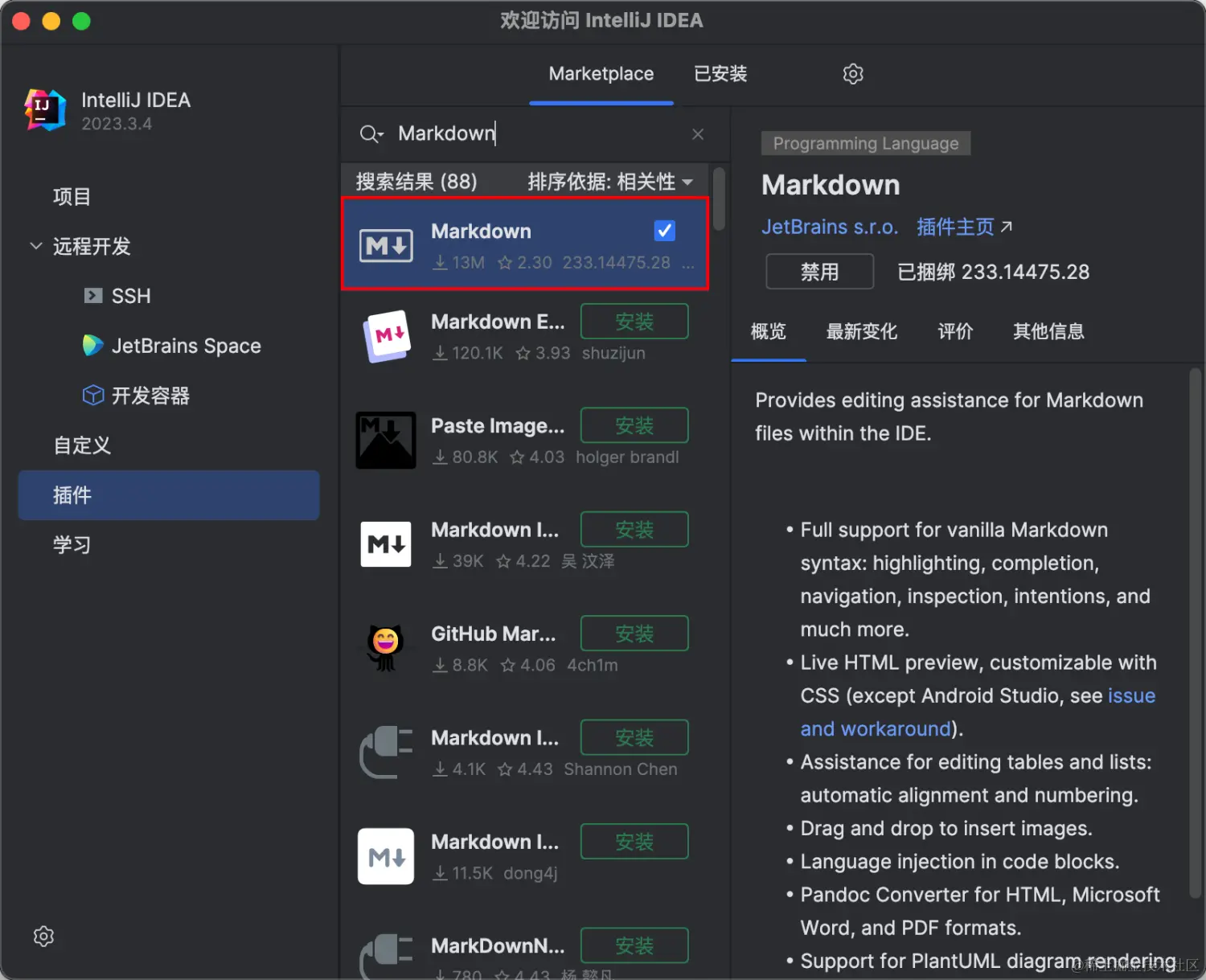Click the Markdown Editor plugin icon
This screenshot has height=980, width=1206.
click(387, 336)
